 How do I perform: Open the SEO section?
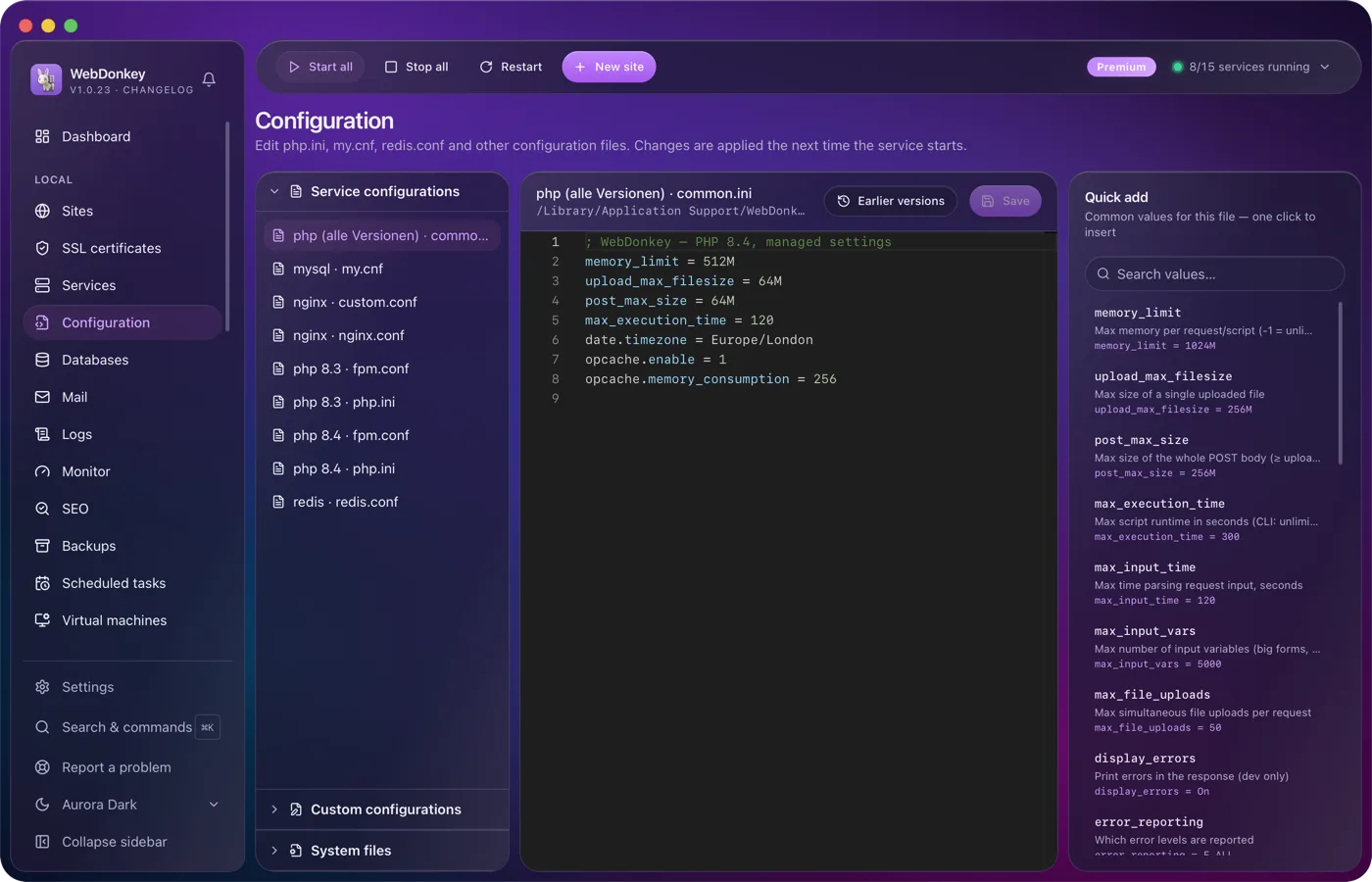click(122, 509)
